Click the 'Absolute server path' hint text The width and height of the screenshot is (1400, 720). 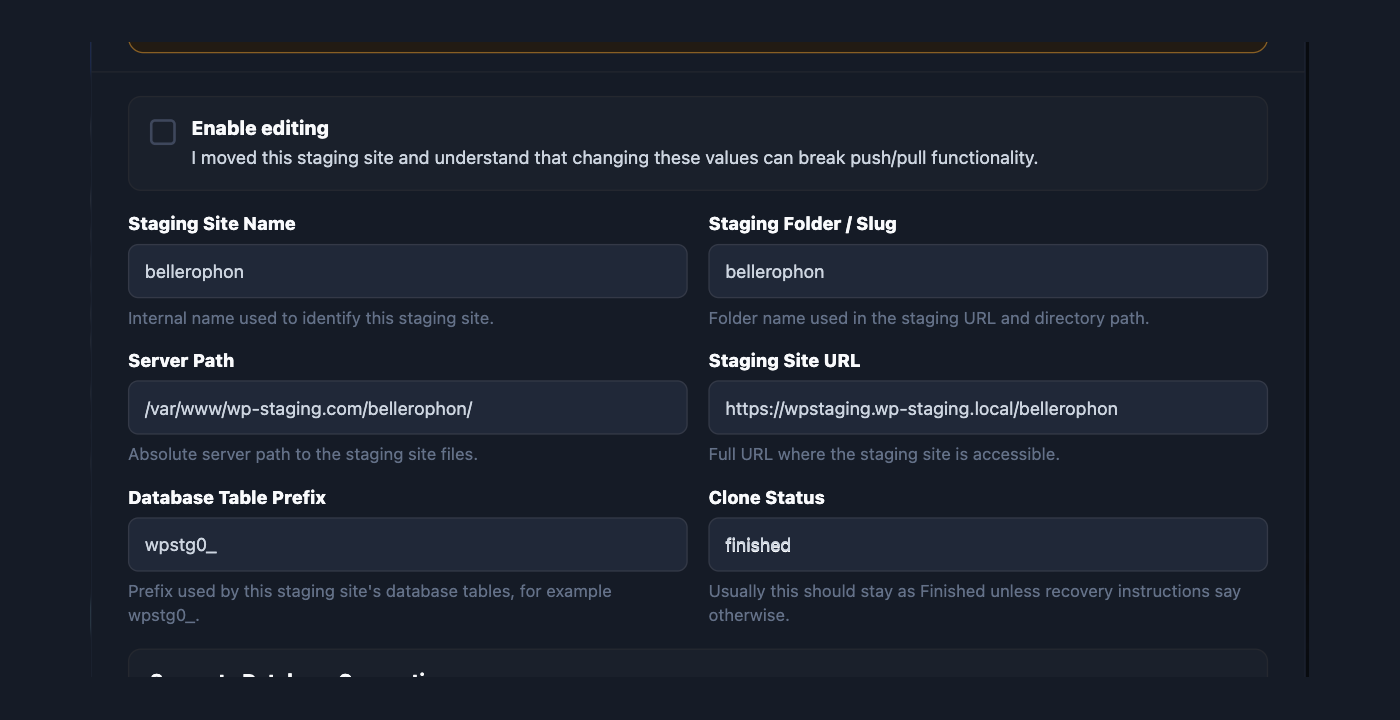[303, 454]
